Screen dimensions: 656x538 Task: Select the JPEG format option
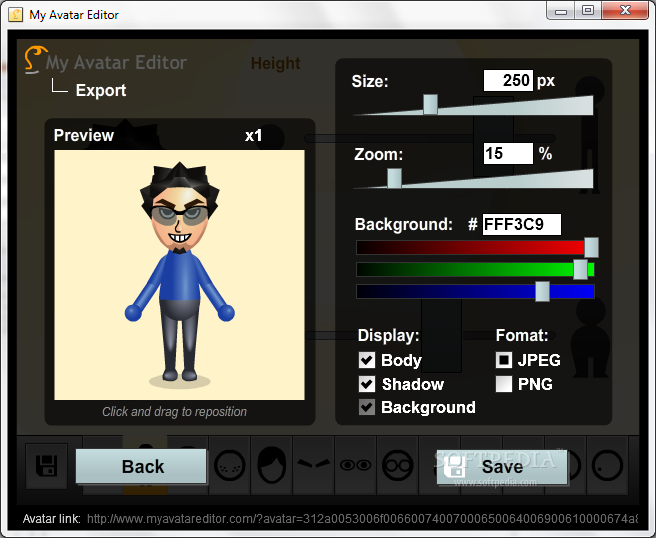coord(504,360)
